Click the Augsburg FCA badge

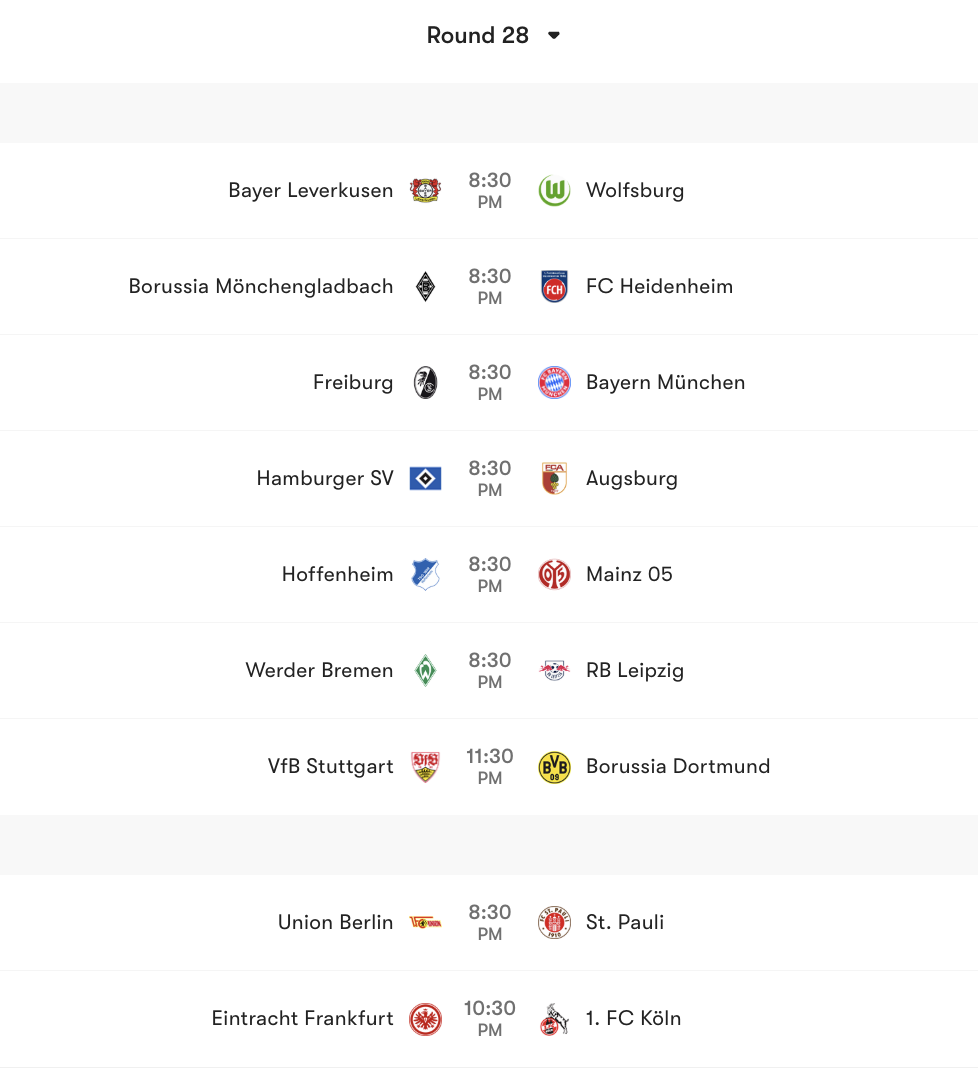click(553, 478)
